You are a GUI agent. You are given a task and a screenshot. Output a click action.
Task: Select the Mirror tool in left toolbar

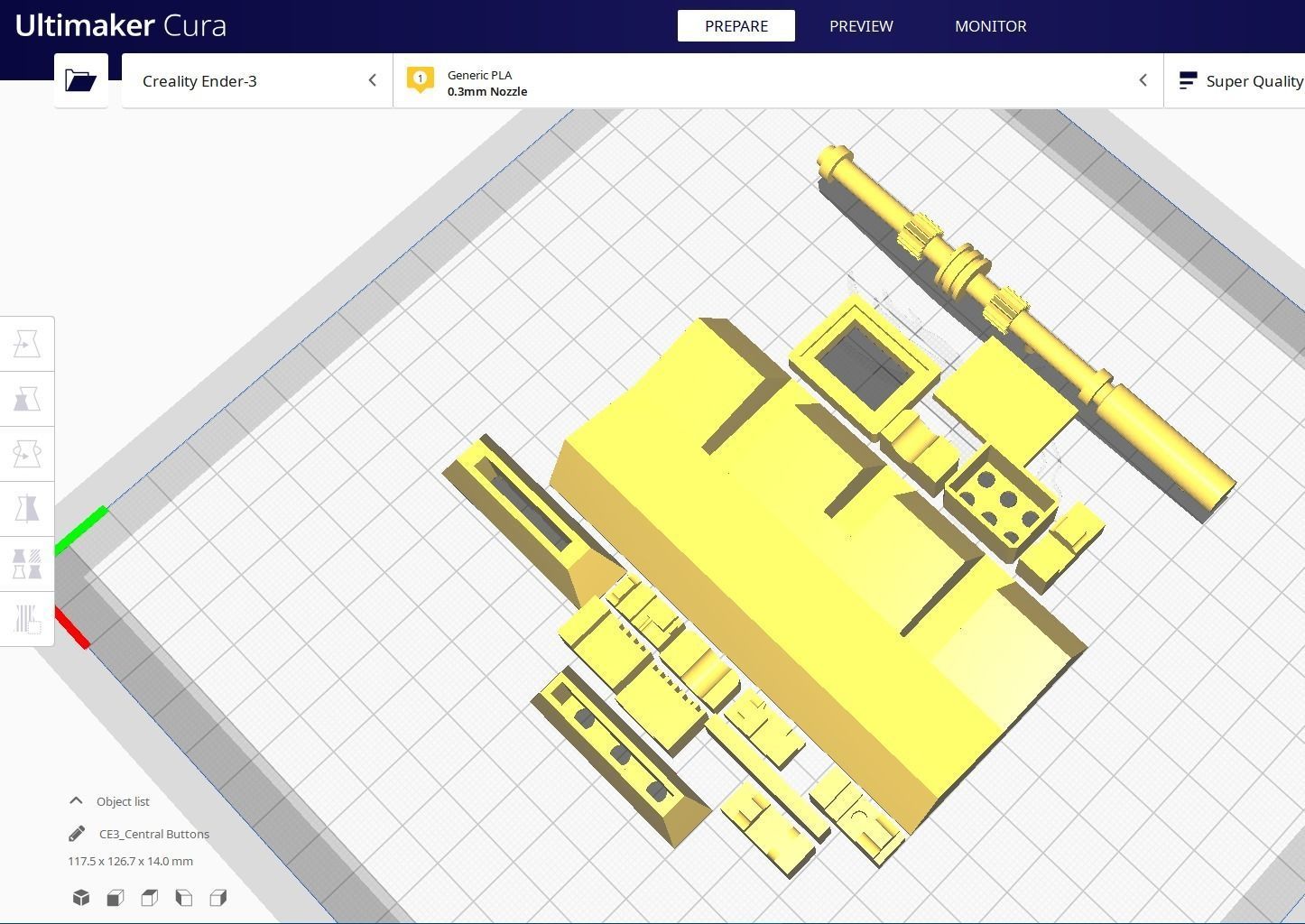click(27, 509)
